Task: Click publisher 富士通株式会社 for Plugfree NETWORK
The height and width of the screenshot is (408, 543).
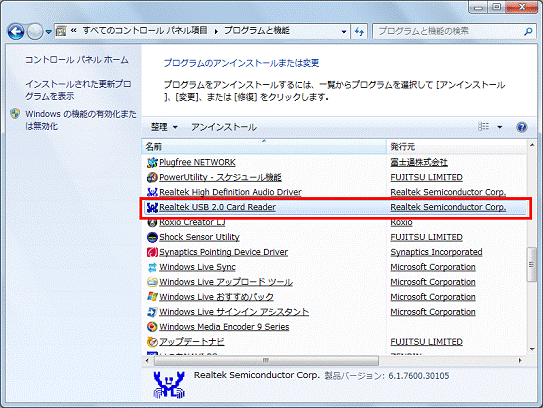Action: tap(419, 162)
